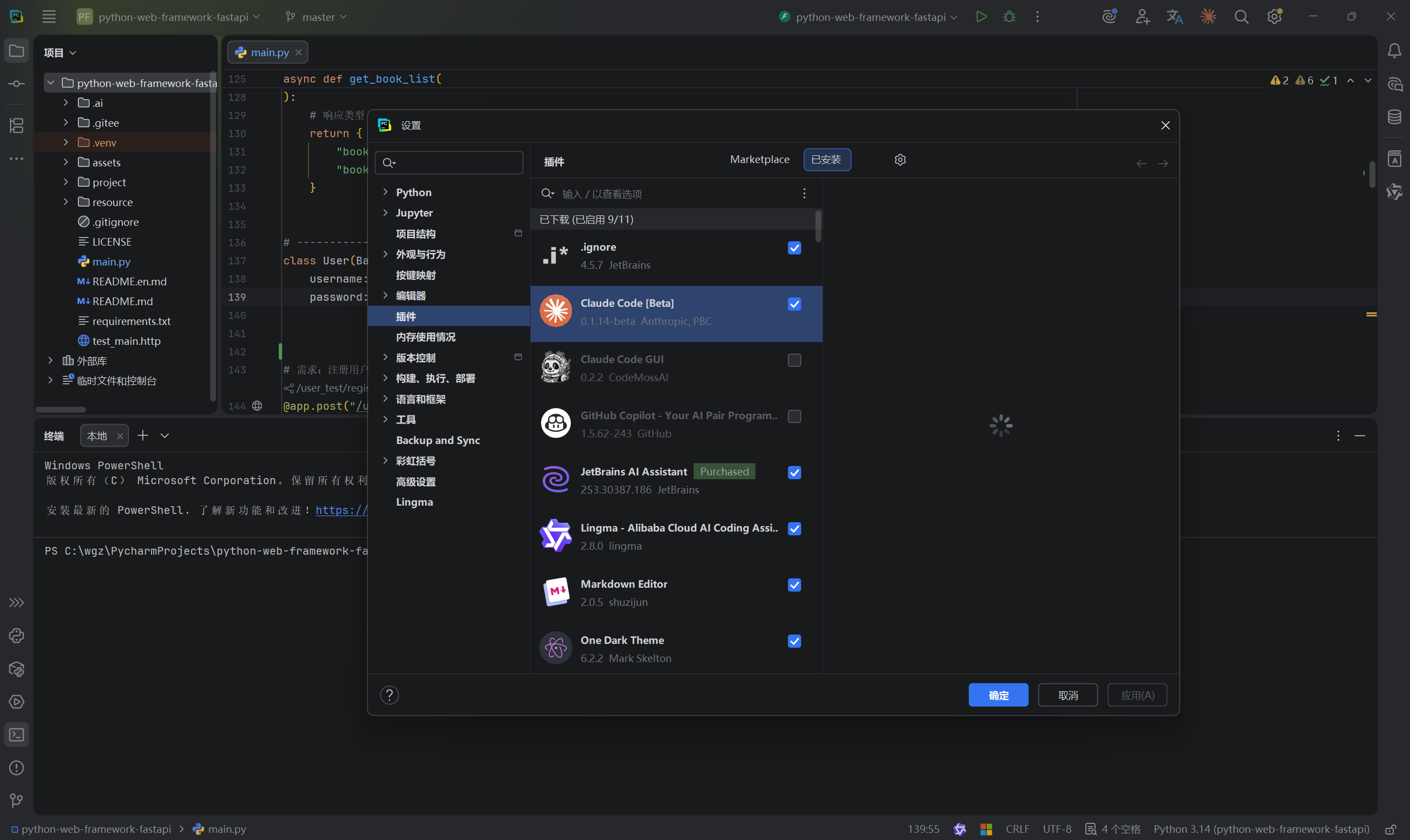Select the 已安装 installed tab

pyautogui.click(x=827, y=160)
